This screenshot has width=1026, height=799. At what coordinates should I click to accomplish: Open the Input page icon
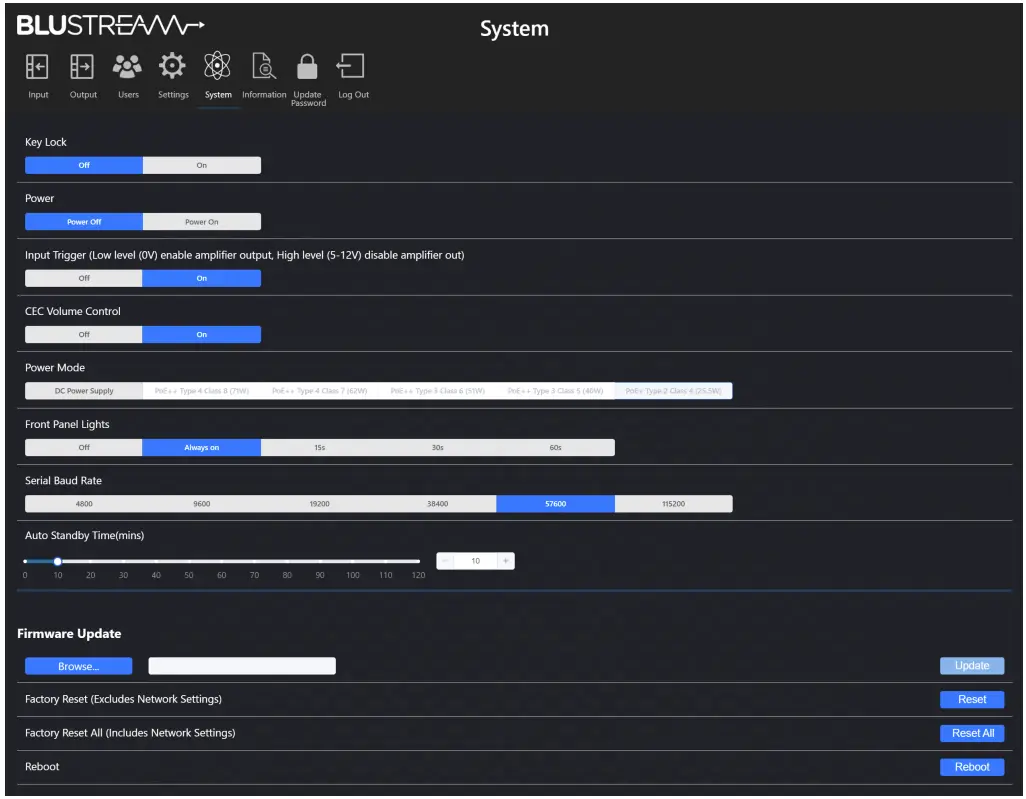pyautogui.click(x=37, y=67)
